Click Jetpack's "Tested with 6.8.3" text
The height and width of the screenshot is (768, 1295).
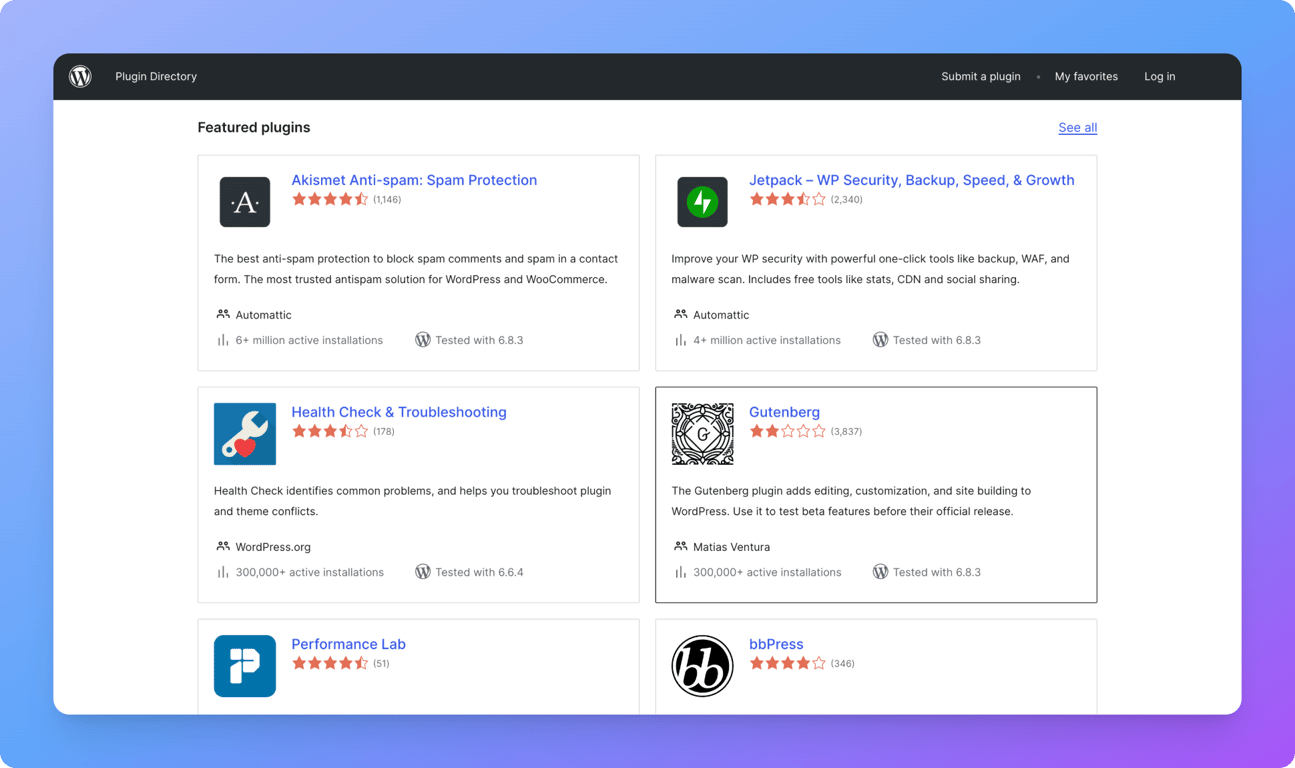(937, 341)
